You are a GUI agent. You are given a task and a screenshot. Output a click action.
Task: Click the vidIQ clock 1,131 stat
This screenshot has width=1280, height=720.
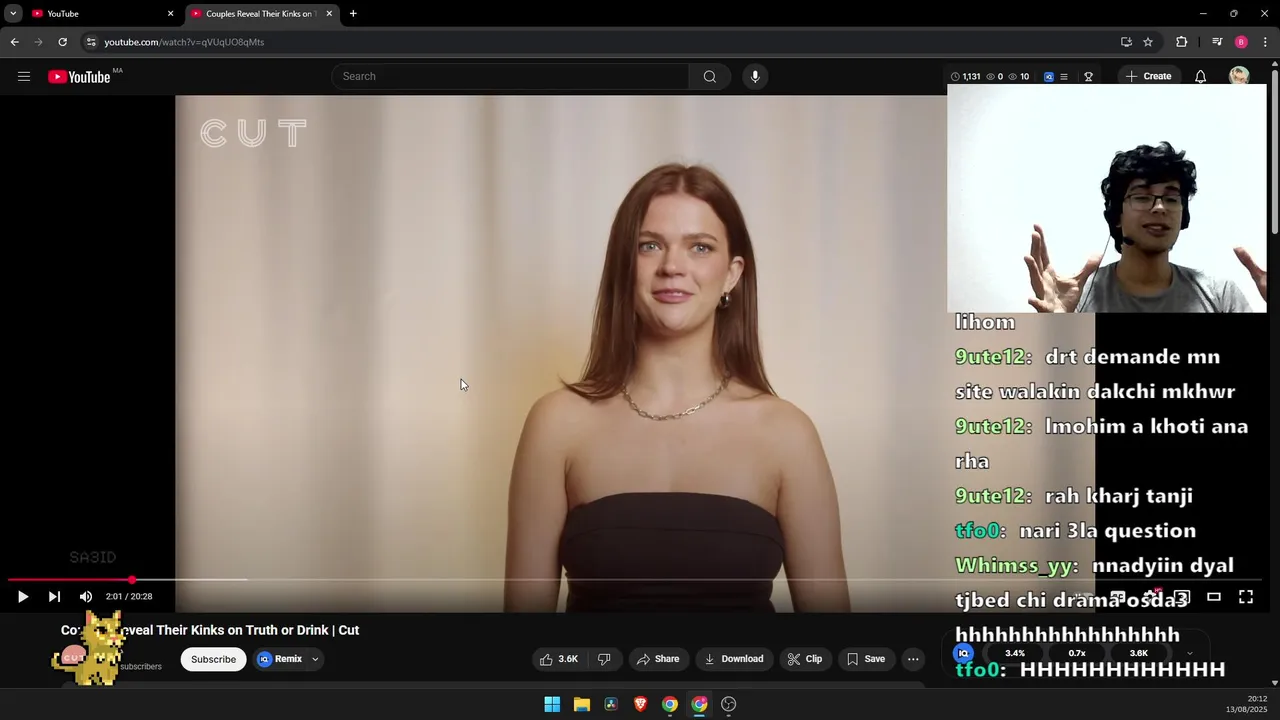coord(965,76)
